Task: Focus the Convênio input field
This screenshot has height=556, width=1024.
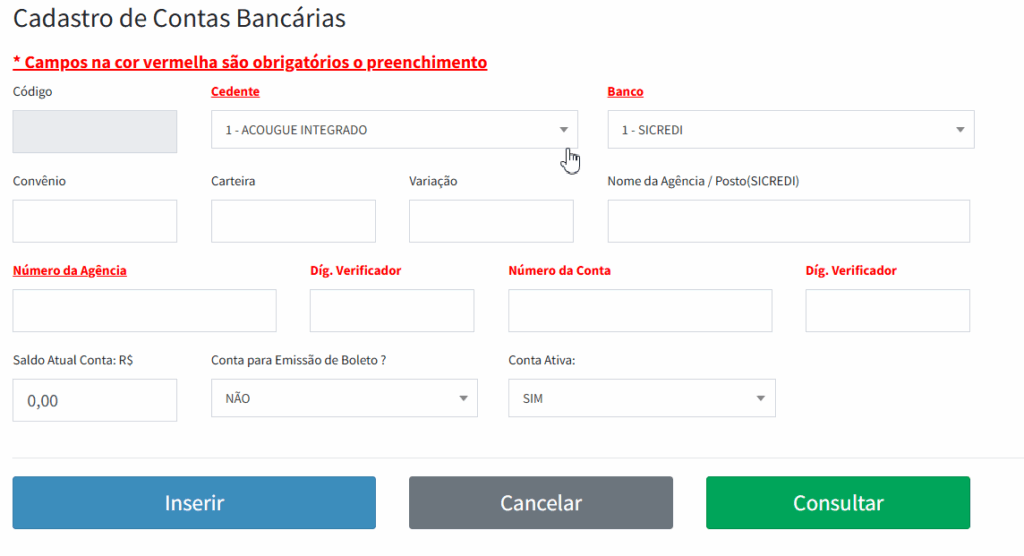Action: tap(95, 221)
